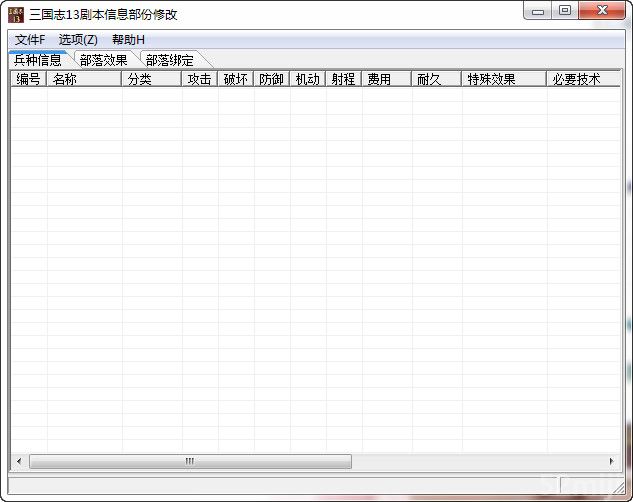Click the 名称 column header

tap(84, 79)
